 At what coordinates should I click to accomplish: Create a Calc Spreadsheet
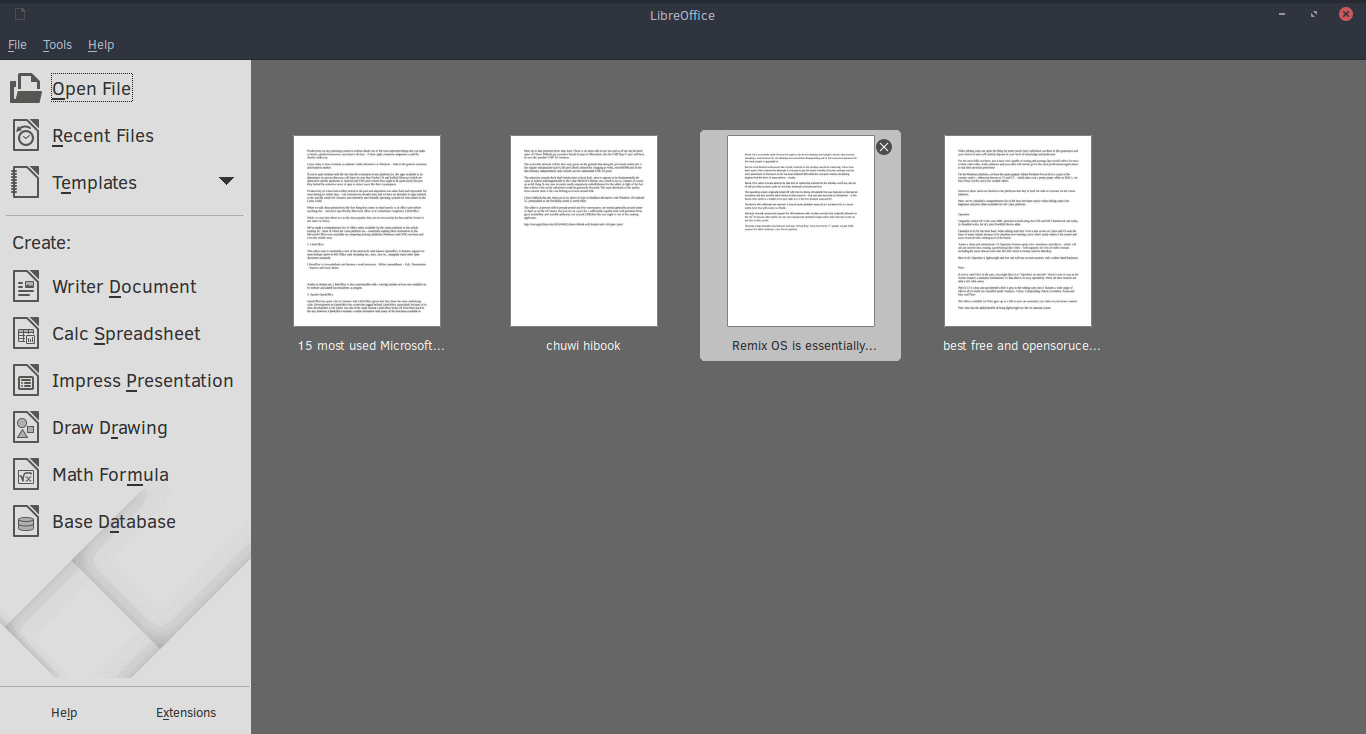(125, 333)
